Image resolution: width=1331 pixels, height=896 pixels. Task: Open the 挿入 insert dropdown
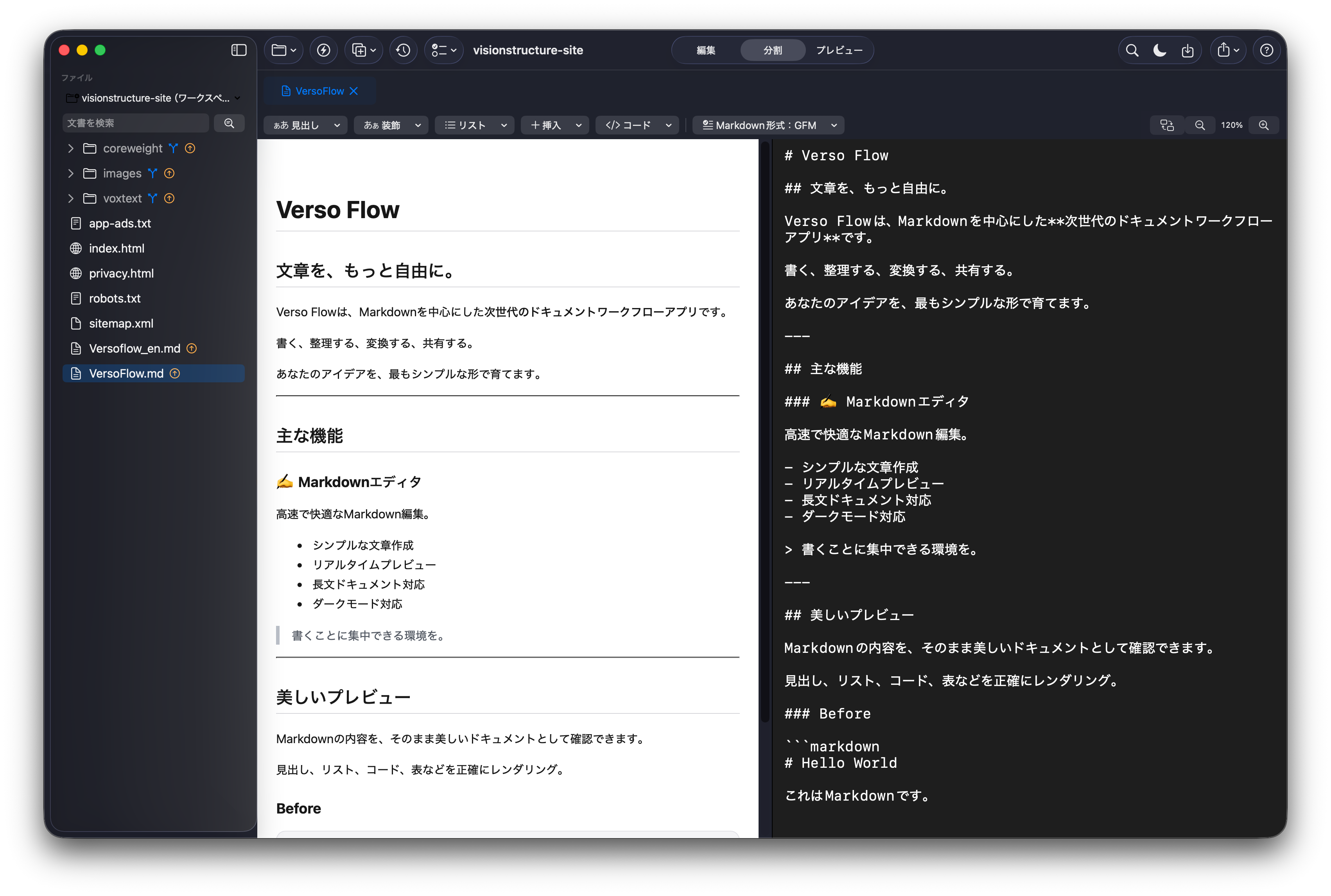[556, 125]
